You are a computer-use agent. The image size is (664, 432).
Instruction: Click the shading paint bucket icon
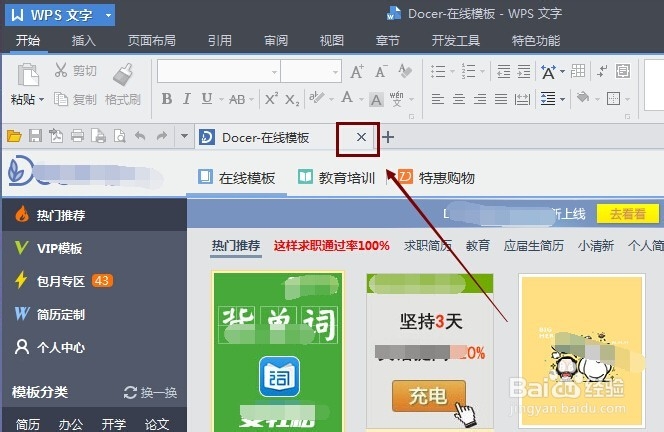(583, 98)
